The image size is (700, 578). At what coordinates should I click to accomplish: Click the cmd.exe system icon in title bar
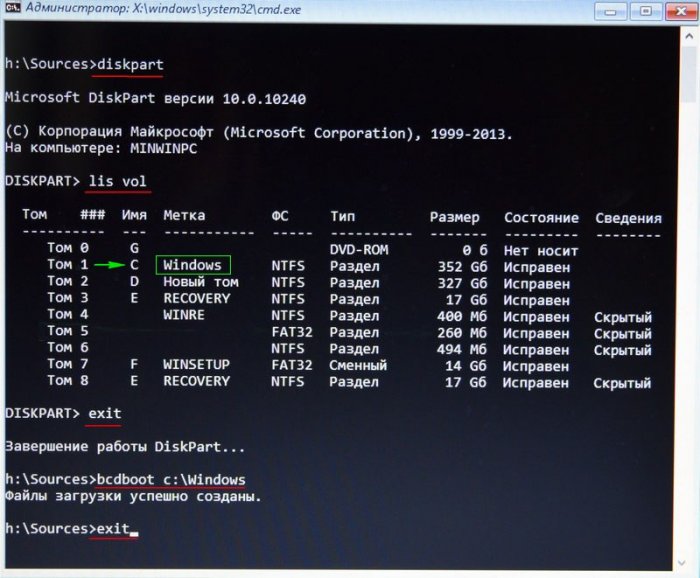pos(12,10)
